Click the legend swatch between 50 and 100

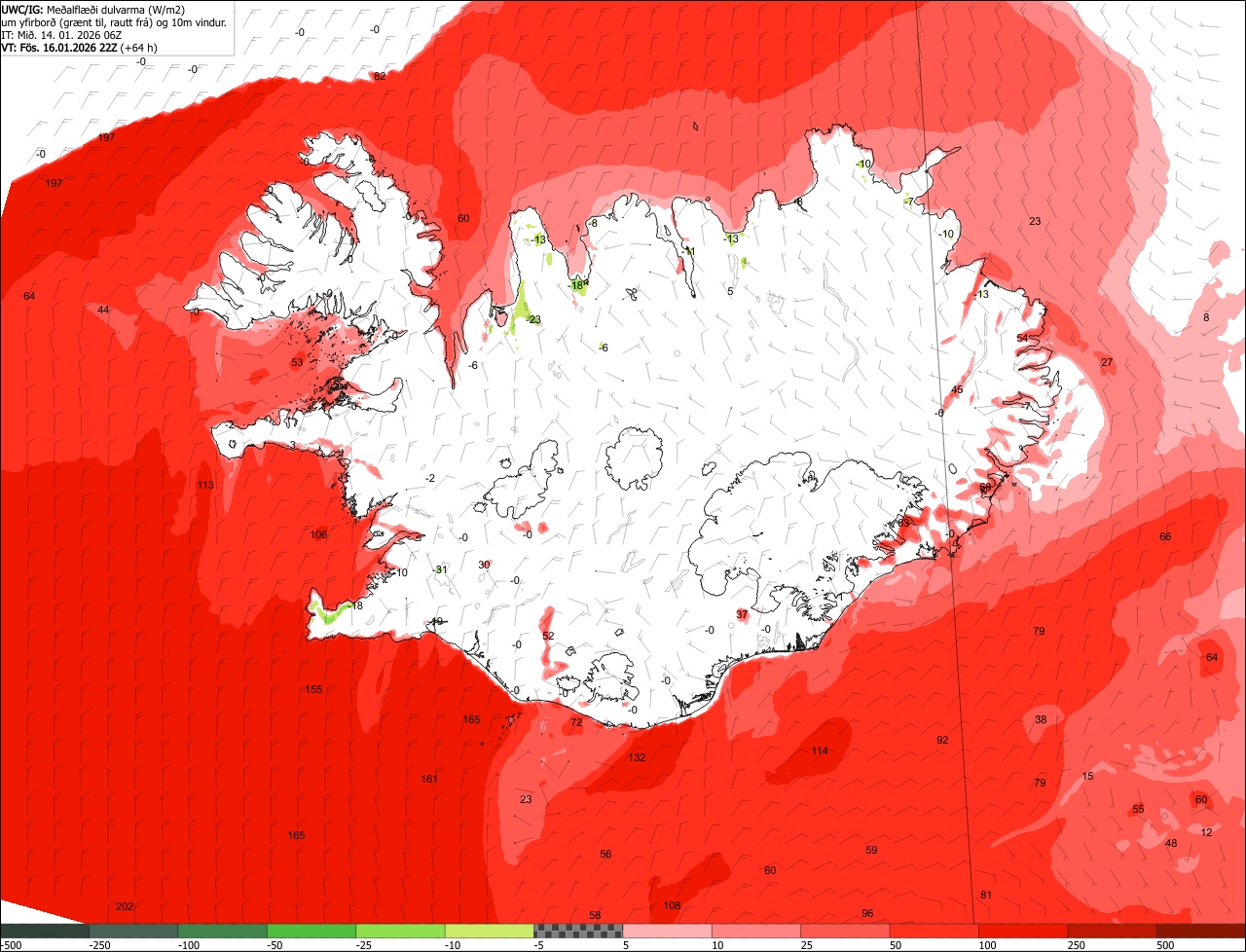click(x=934, y=931)
